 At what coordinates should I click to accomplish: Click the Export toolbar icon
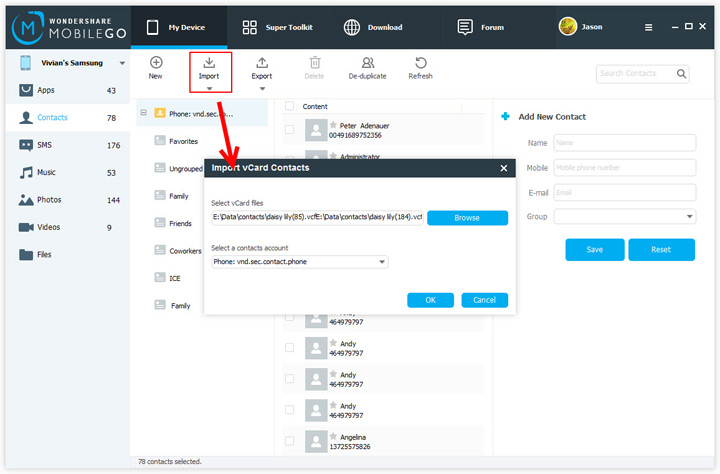pyautogui.click(x=262, y=62)
